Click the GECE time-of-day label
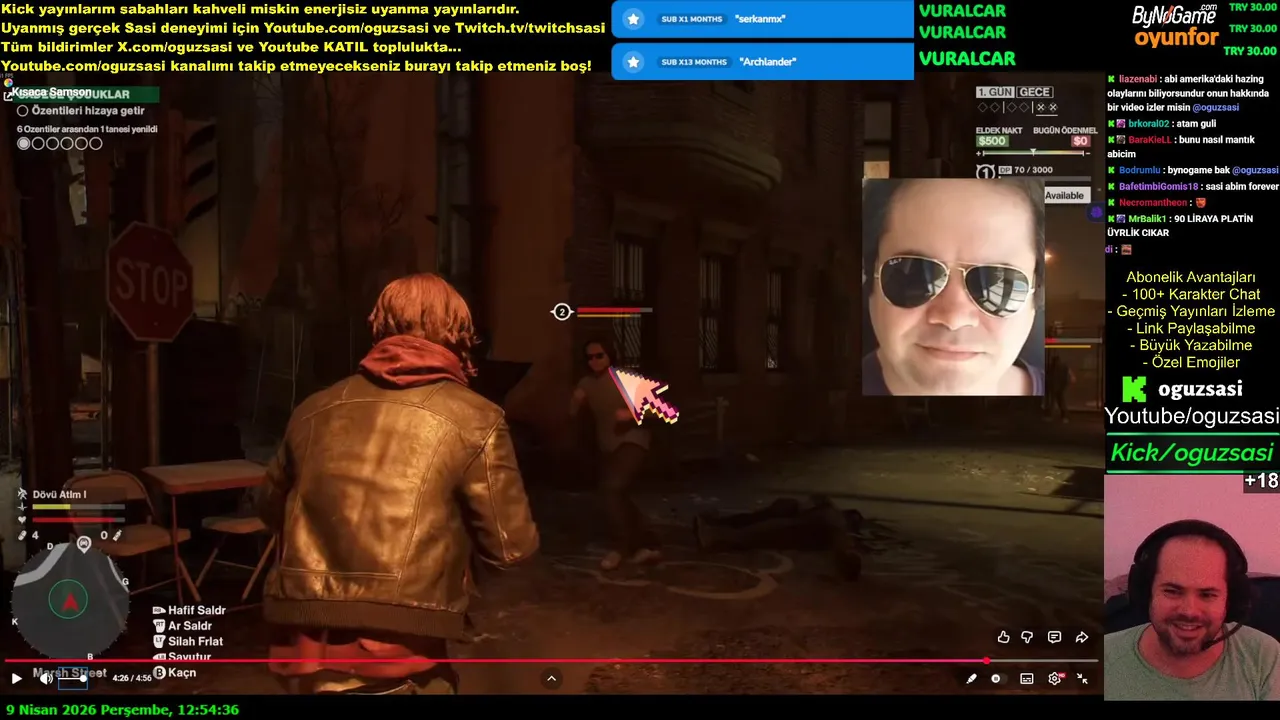Image resolution: width=1280 pixels, height=720 pixels. [1035, 92]
